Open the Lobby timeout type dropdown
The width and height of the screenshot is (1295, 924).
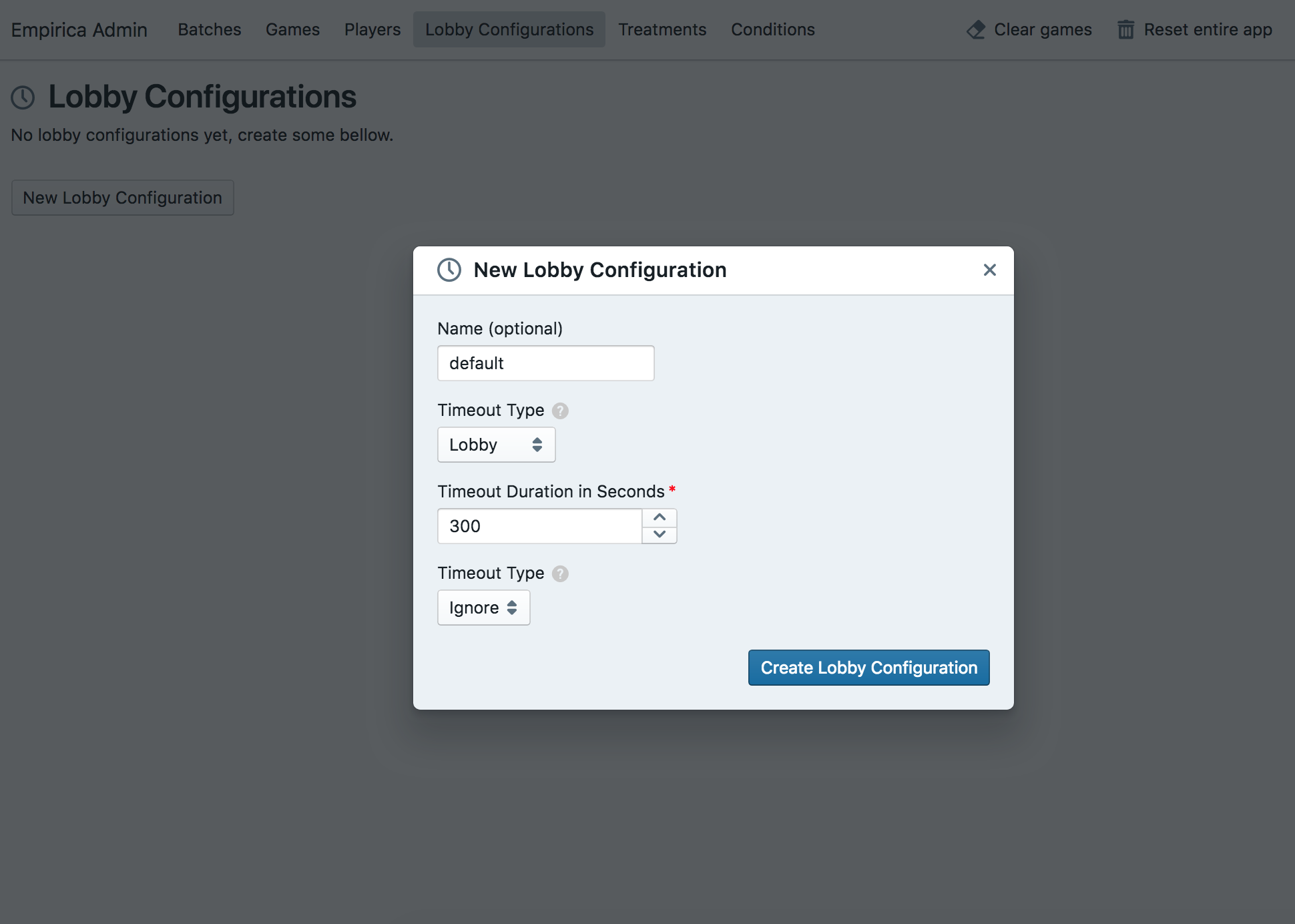496,445
